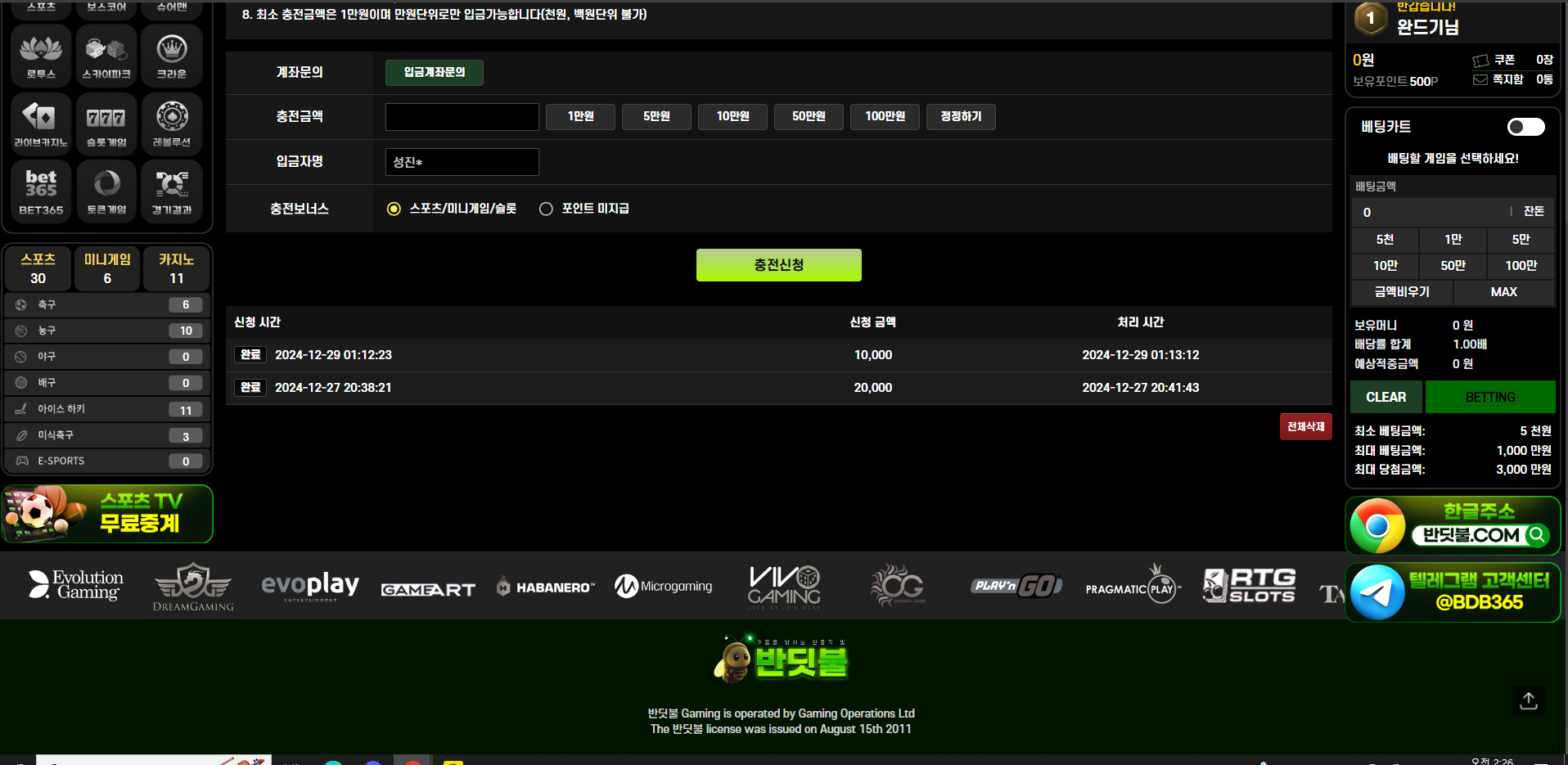Click the 입금계좌문의 button
This screenshot has width=1568, height=765.
[435, 72]
